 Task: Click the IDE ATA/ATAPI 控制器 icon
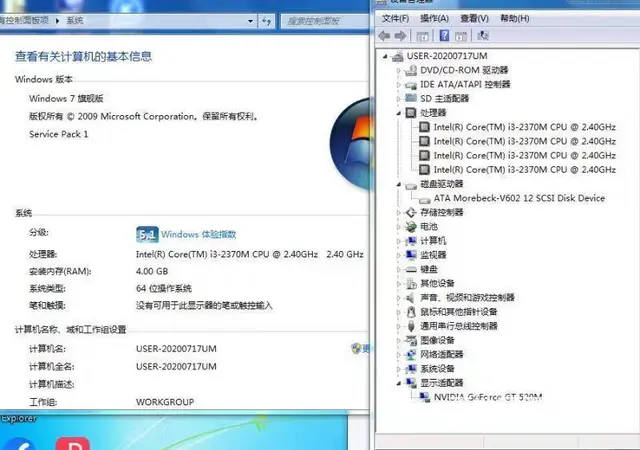[411, 85]
